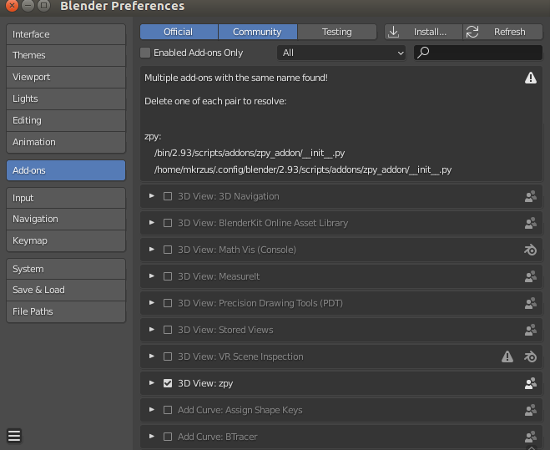The image size is (550, 452).
Task: Open the Navigation preferences section
Action: pos(66,219)
